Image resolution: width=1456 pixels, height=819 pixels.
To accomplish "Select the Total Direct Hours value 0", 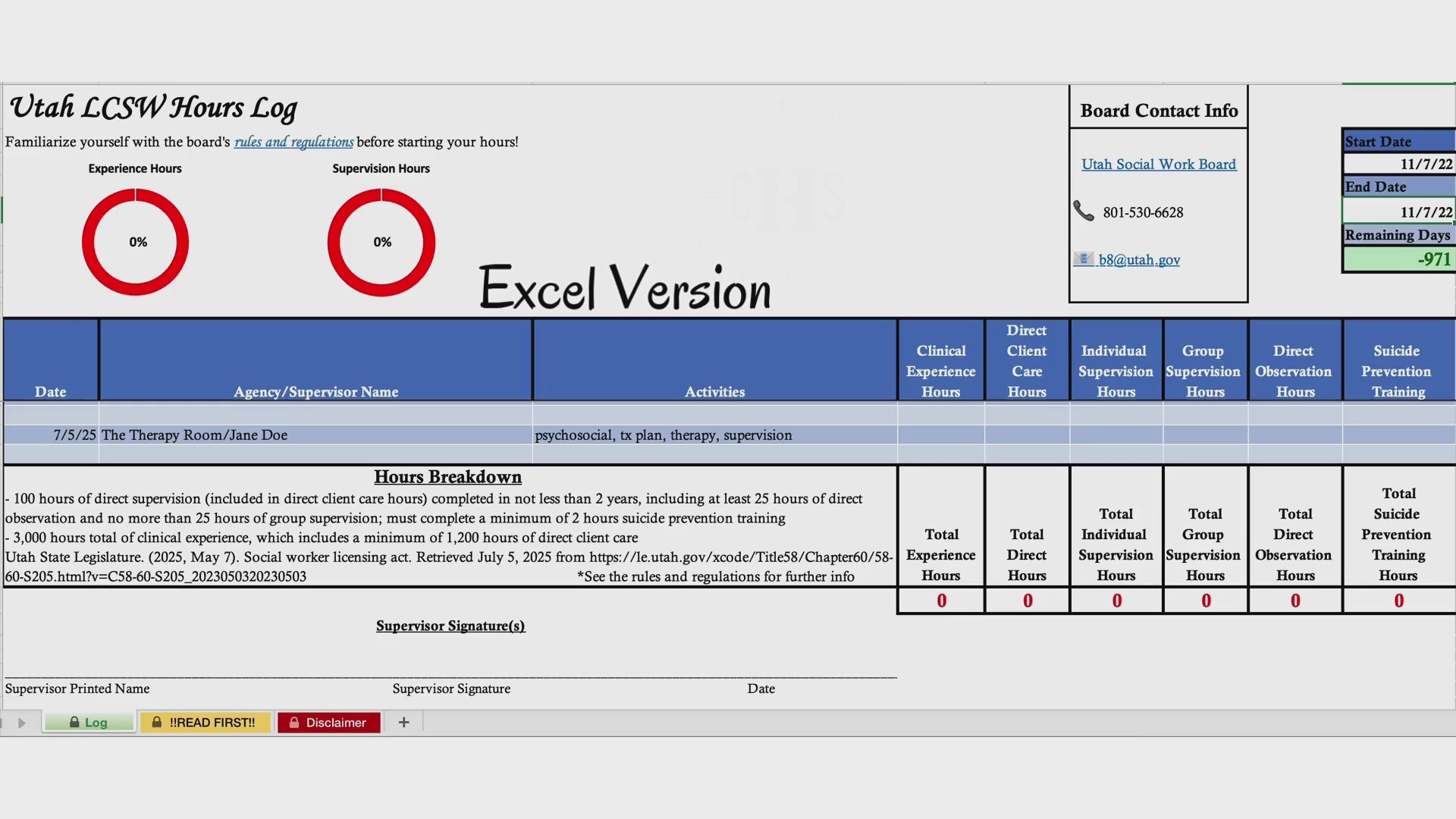I will (1027, 601).
